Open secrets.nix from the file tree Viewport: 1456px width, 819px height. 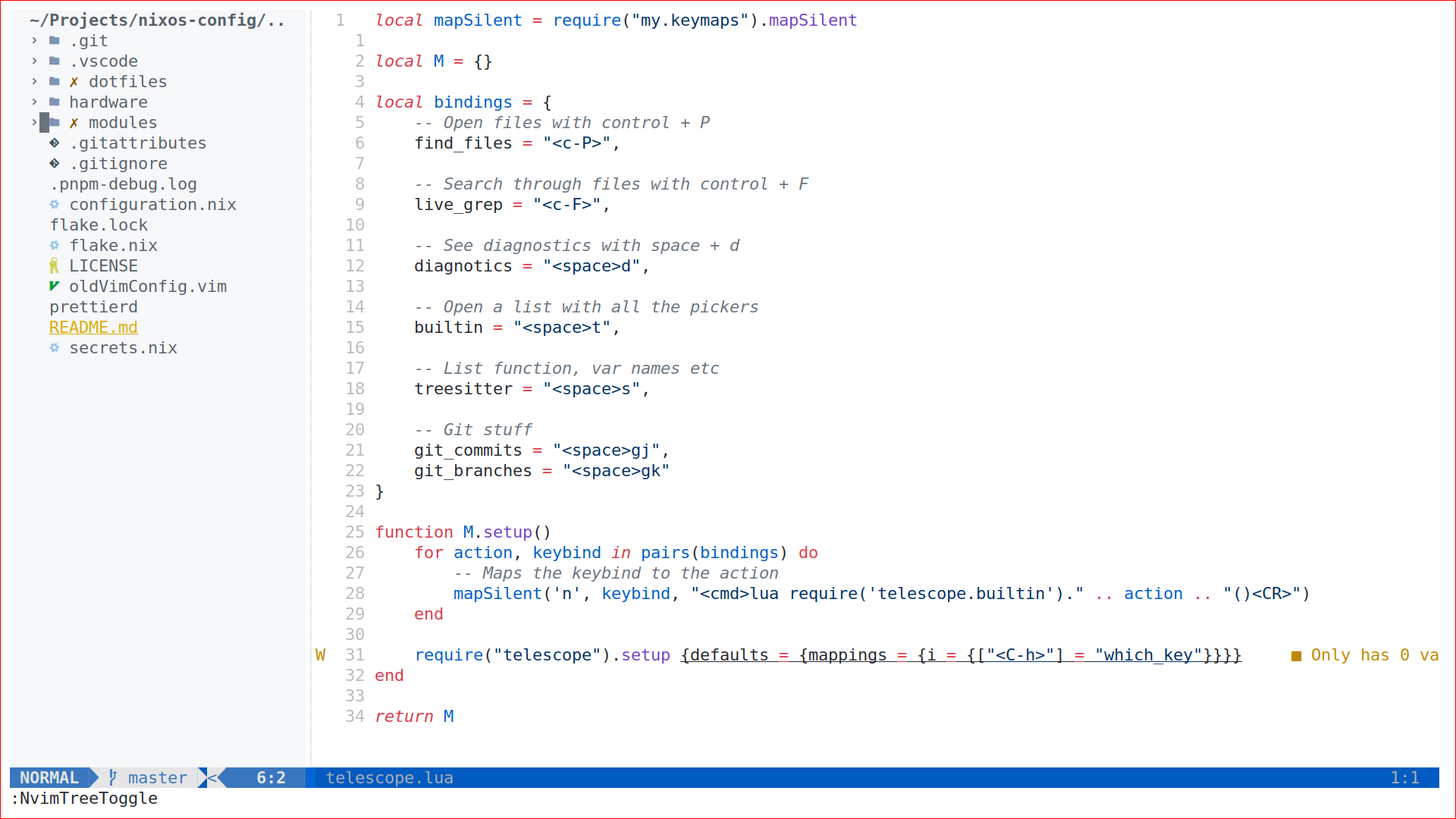123,347
